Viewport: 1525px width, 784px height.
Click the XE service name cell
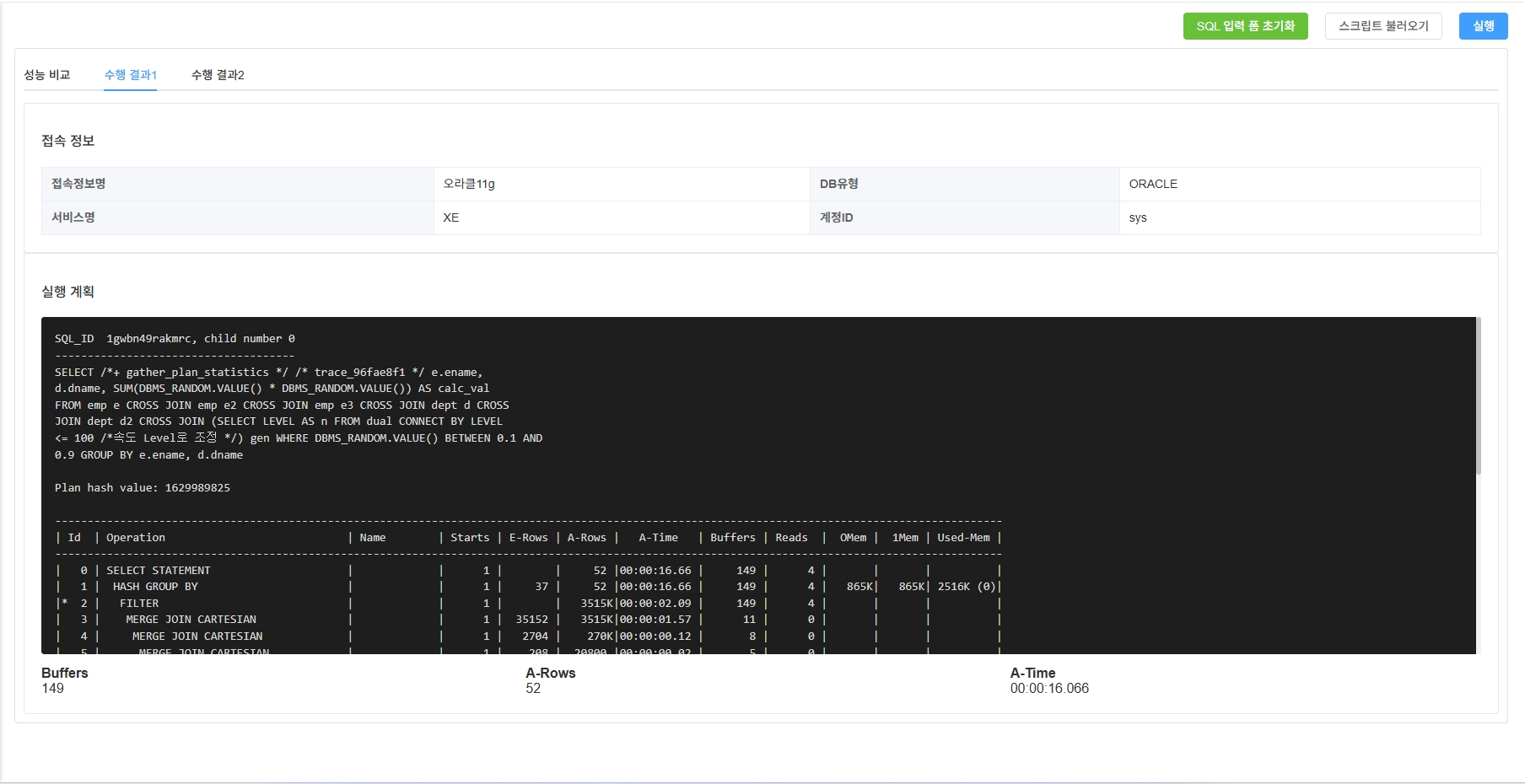(451, 217)
